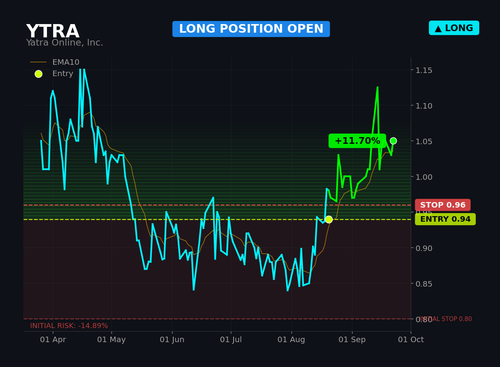The image size is (500, 367).
Task: Click the 01 Apr date label
Action: click(x=53, y=340)
